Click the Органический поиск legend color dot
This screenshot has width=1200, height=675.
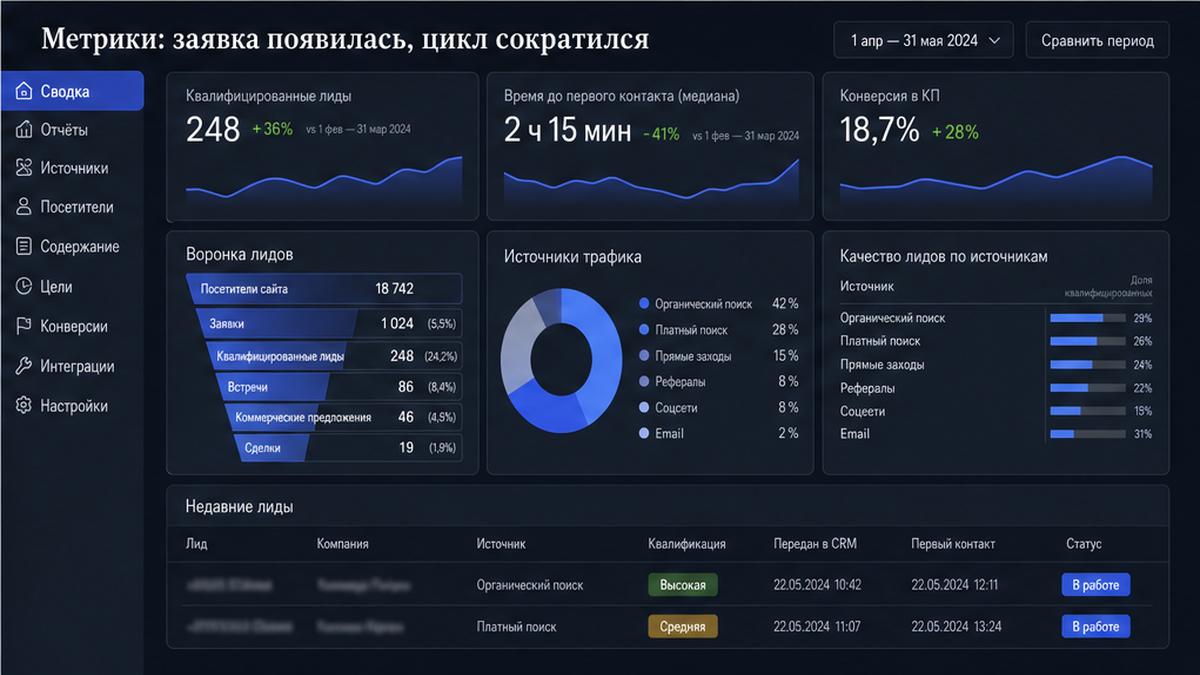click(644, 303)
